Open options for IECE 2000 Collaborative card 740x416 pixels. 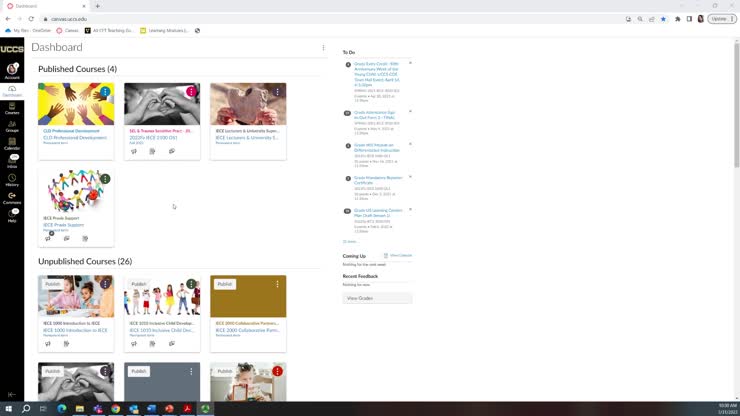point(278,284)
